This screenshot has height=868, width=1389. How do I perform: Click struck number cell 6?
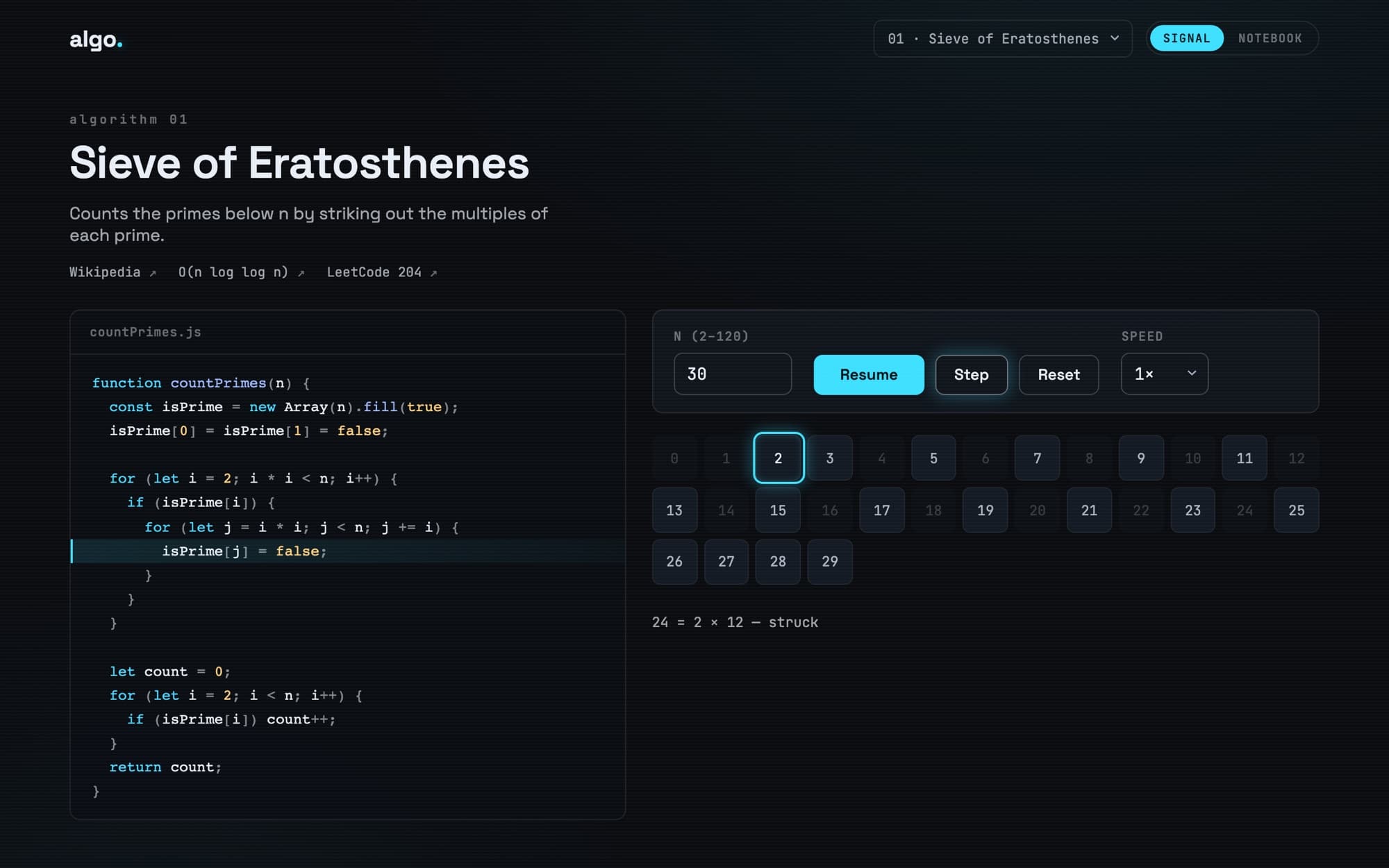[x=985, y=458]
